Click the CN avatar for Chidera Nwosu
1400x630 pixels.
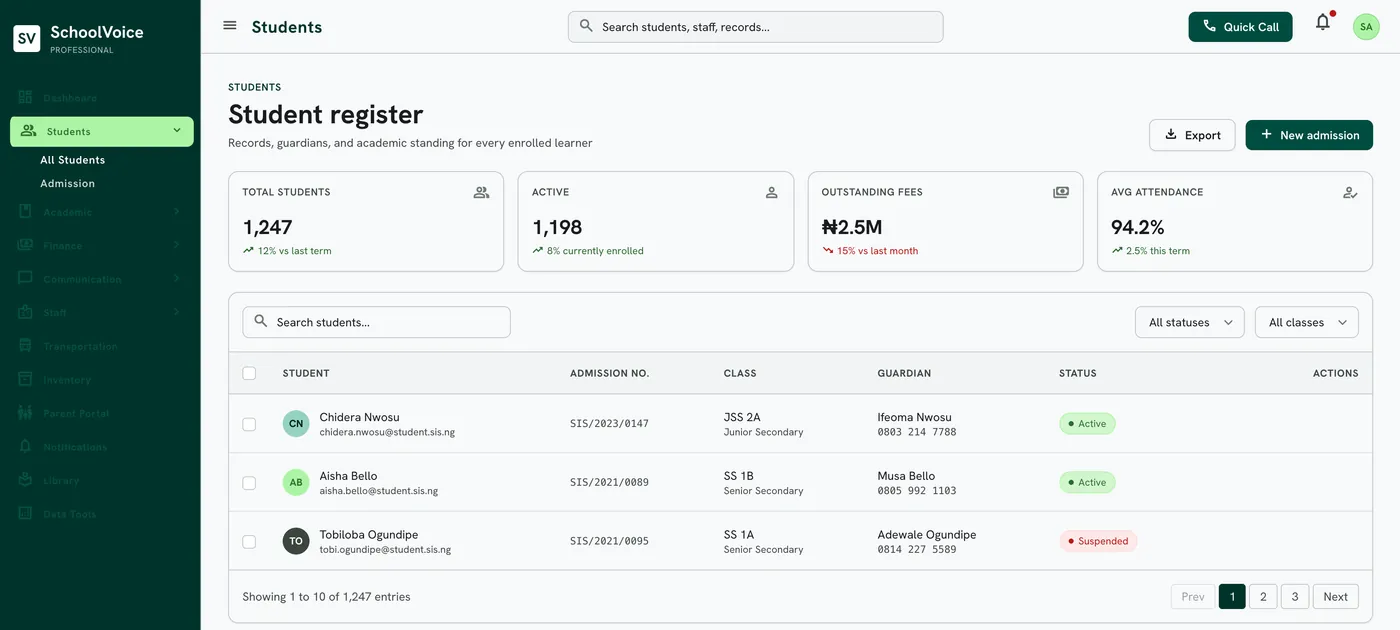coord(296,424)
